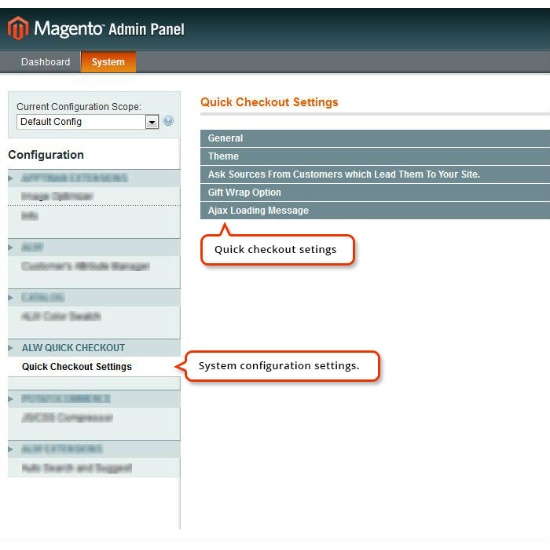Expand the Gift Wrap Option section
The image size is (550, 550).
click(x=375, y=192)
